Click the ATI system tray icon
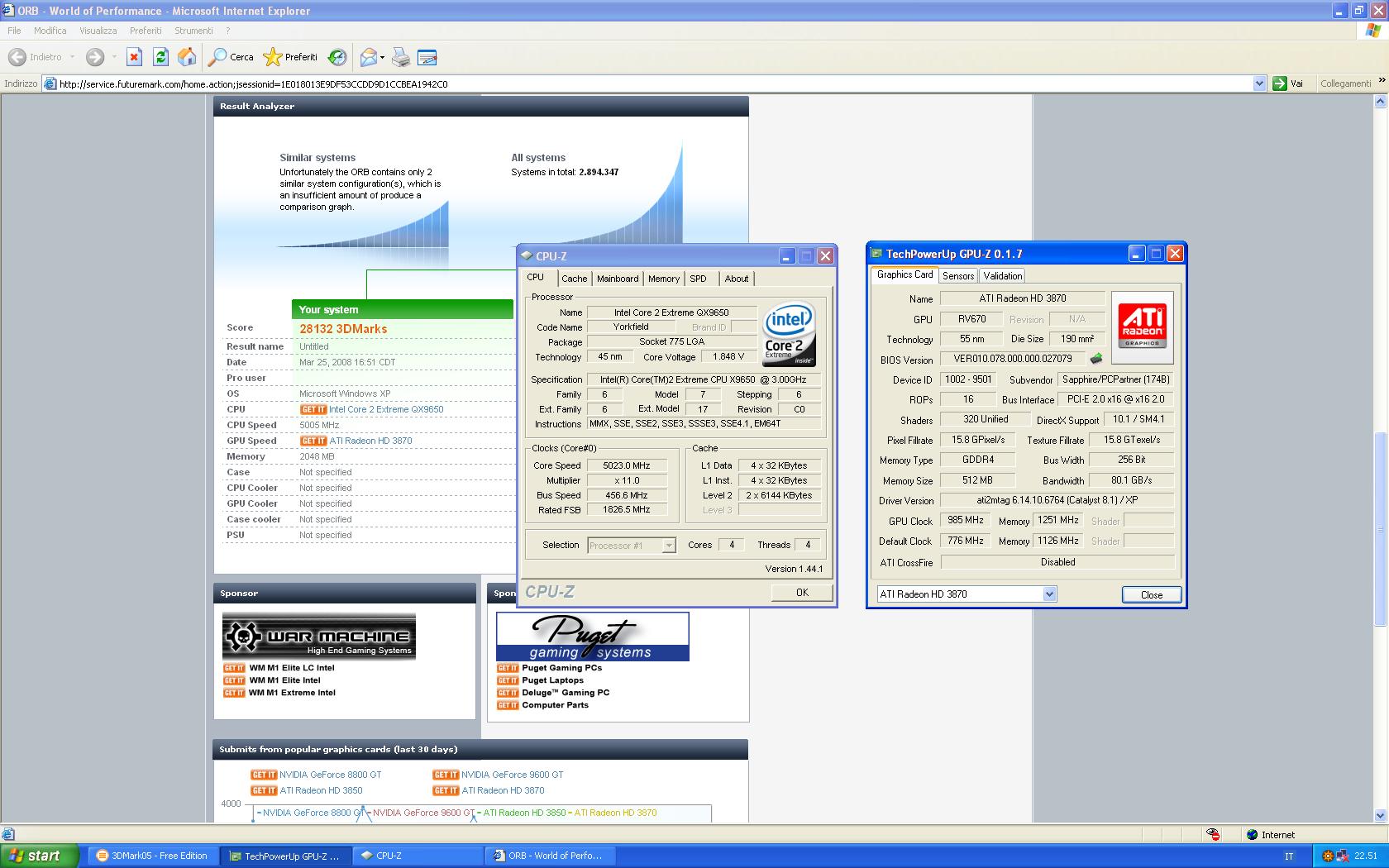1389x868 pixels. [1328, 856]
